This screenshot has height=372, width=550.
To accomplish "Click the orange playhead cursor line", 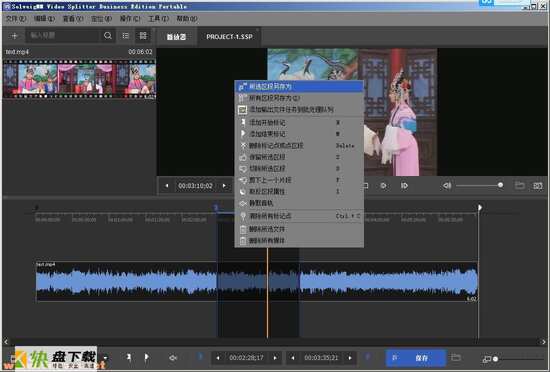I will pos(267,293).
